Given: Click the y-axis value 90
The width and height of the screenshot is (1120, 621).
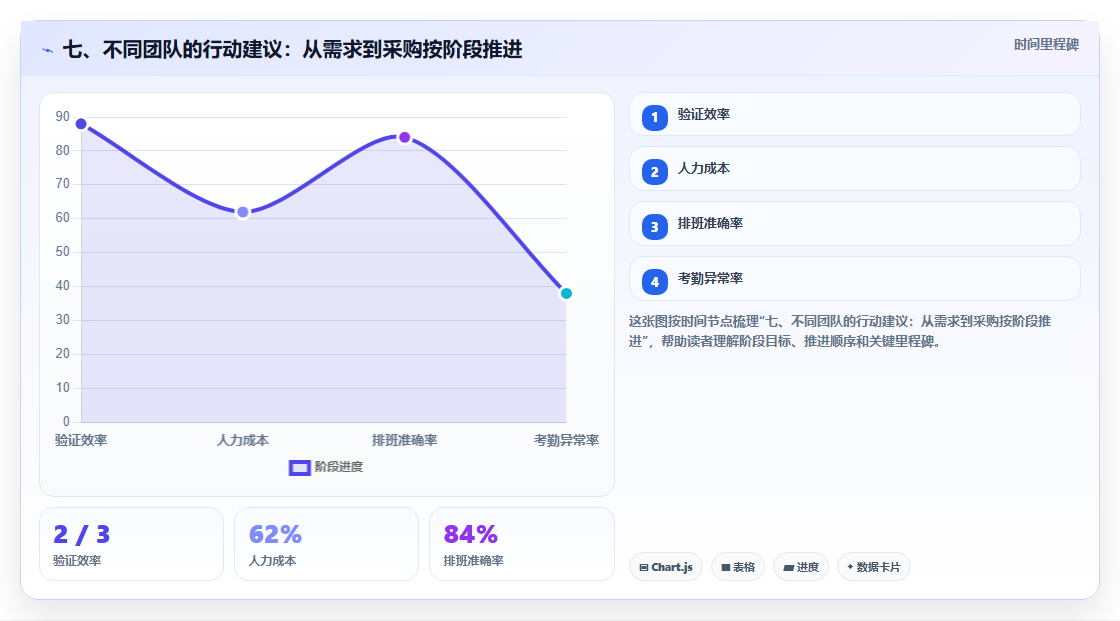Looking at the screenshot, I should coord(63,116).
